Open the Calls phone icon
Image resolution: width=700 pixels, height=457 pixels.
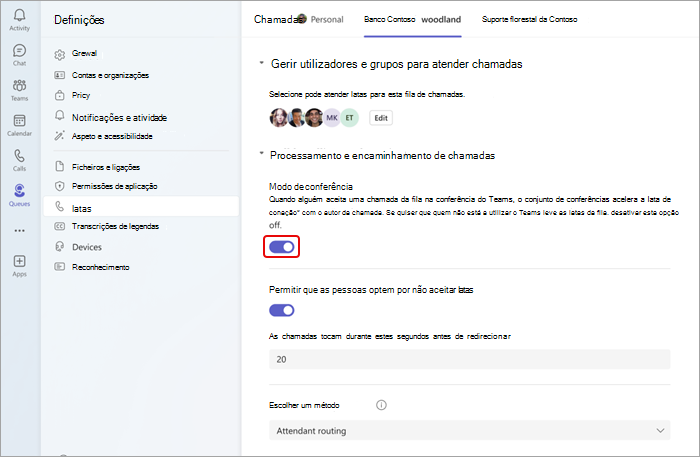click(x=19, y=156)
